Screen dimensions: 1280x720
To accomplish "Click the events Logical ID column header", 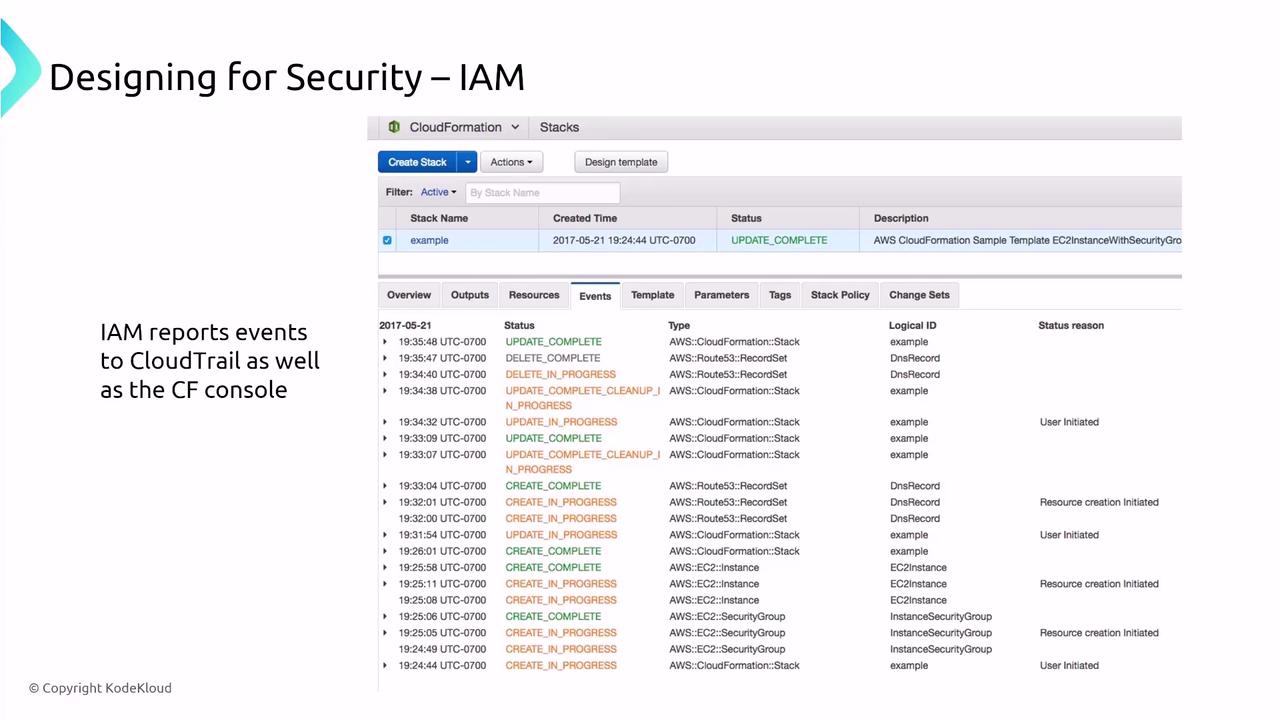I will (x=913, y=325).
